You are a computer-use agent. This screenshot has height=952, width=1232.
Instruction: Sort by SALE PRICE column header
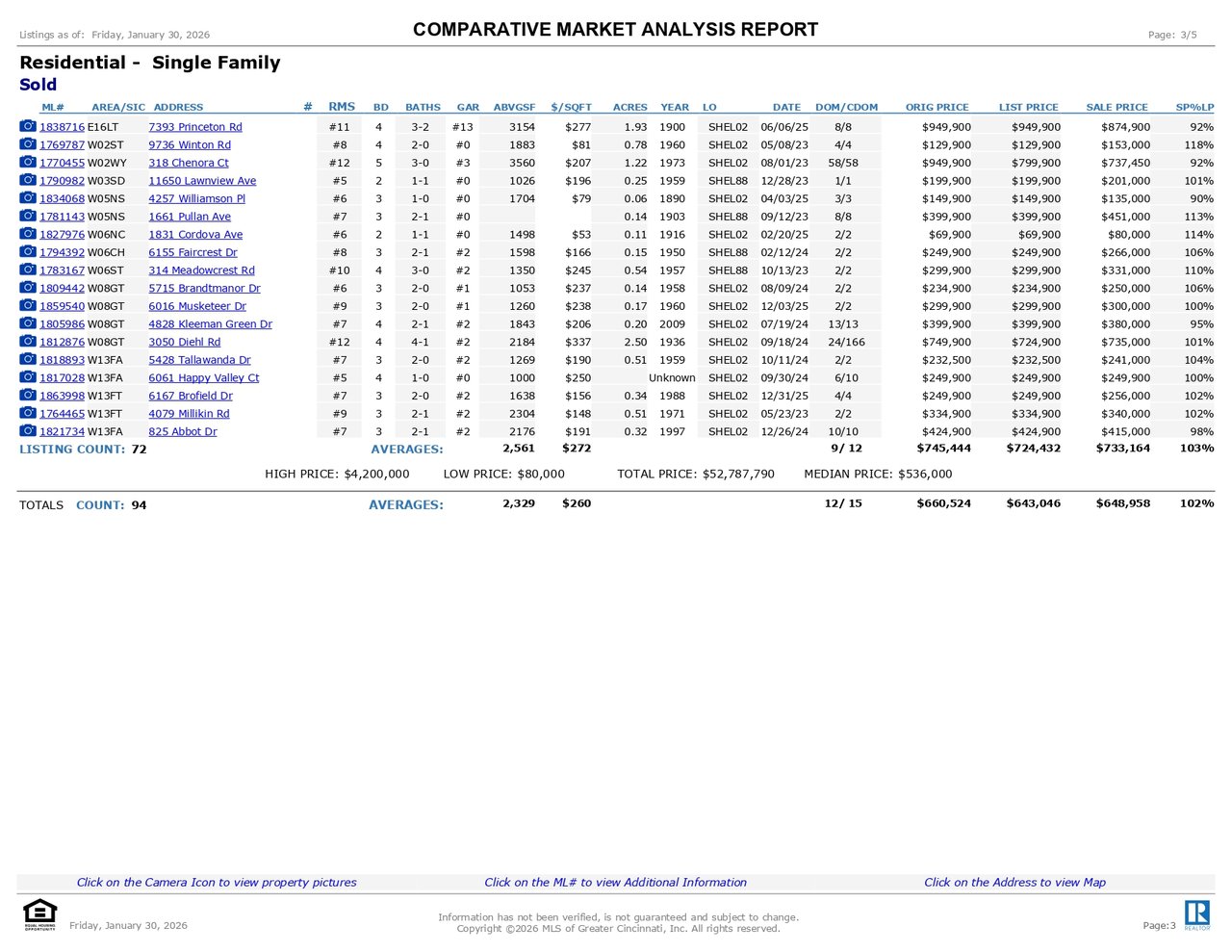pos(1116,107)
